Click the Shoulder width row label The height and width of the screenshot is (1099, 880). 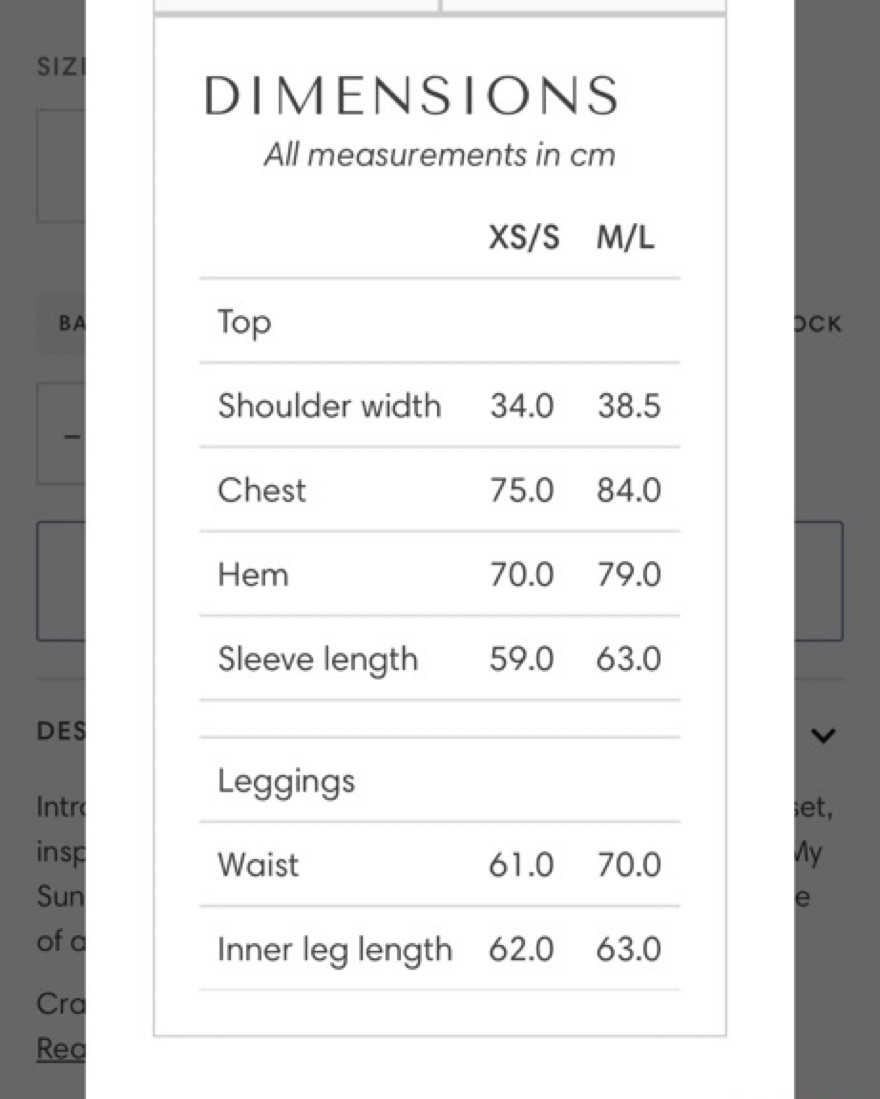(329, 406)
